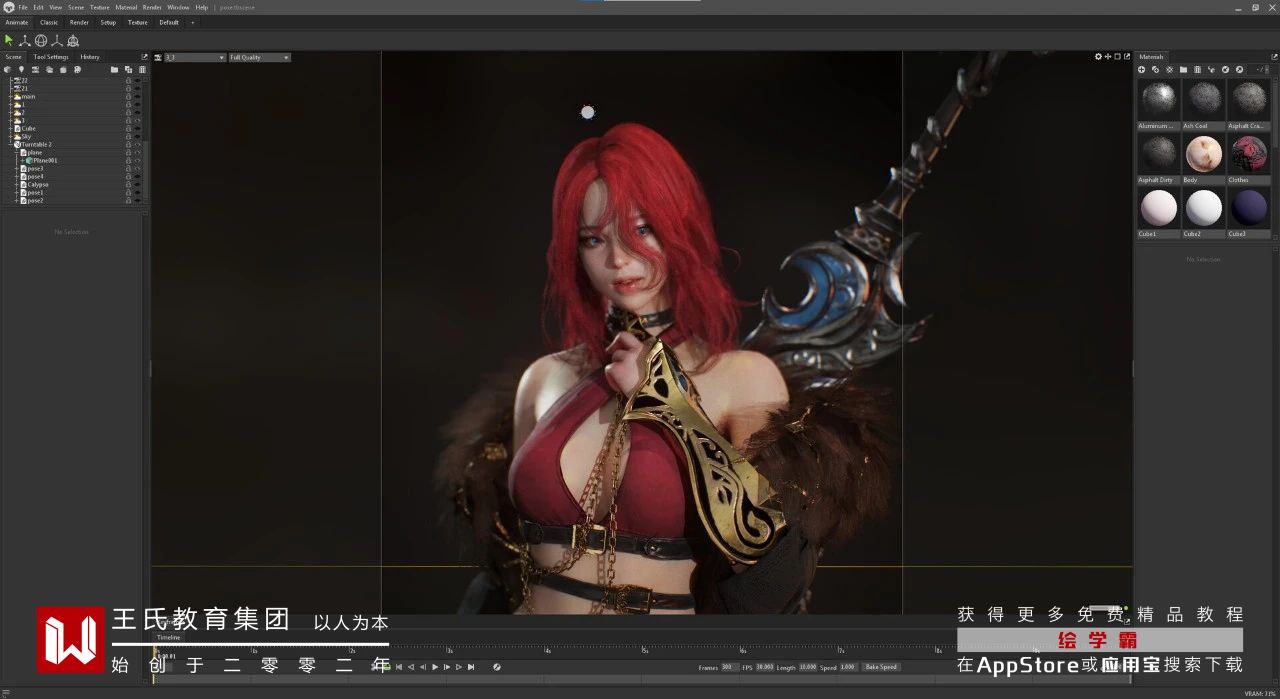Switch to the Texture workspace

click(138, 22)
